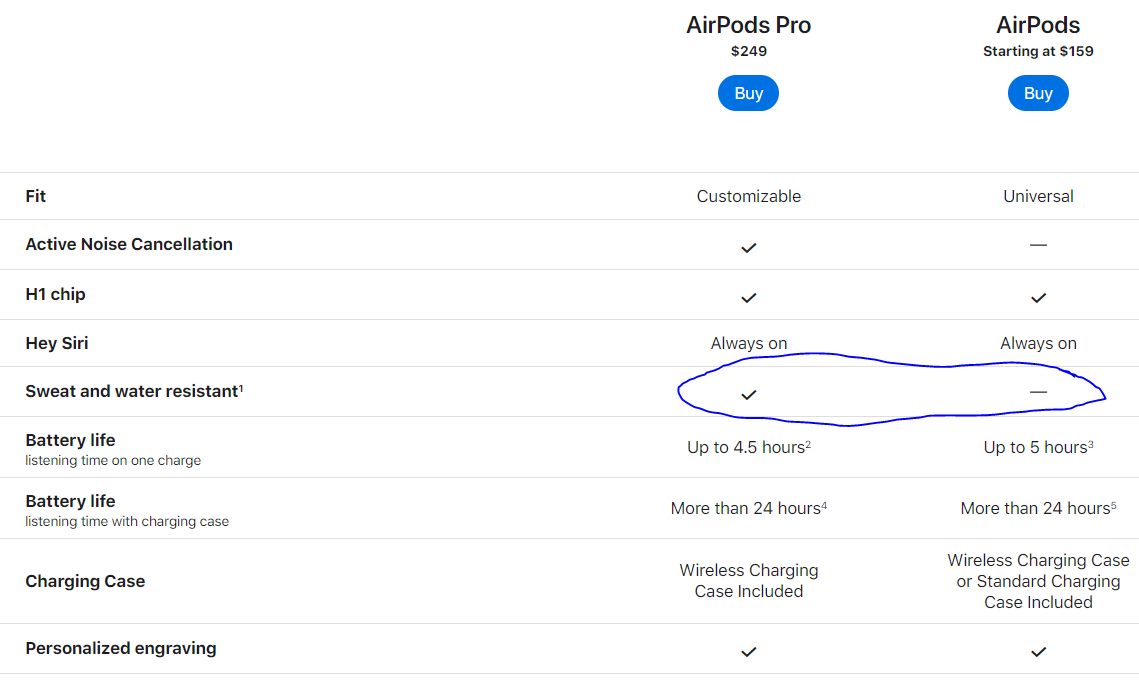Click AirPods sweat and water resistant dash
This screenshot has width=1139, height=690.
1038,391
